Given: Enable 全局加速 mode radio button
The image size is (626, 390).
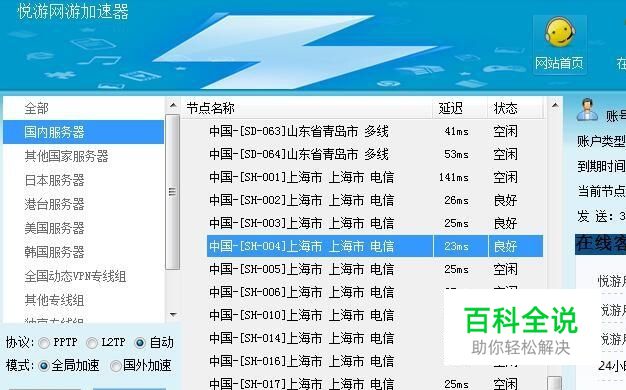Looking at the screenshot, I should pos(44,366).
